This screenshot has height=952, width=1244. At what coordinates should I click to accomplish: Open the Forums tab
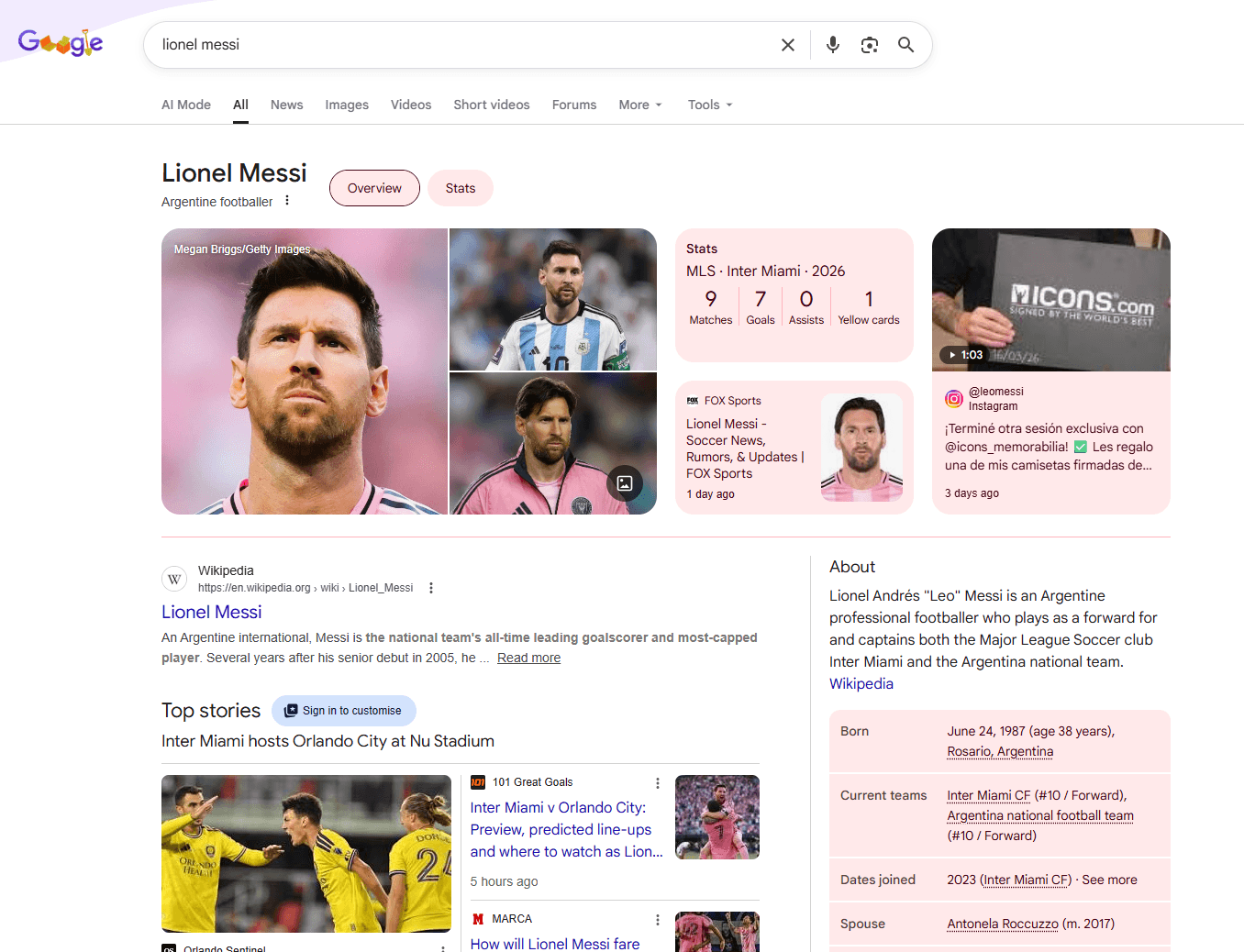point(574,105)
